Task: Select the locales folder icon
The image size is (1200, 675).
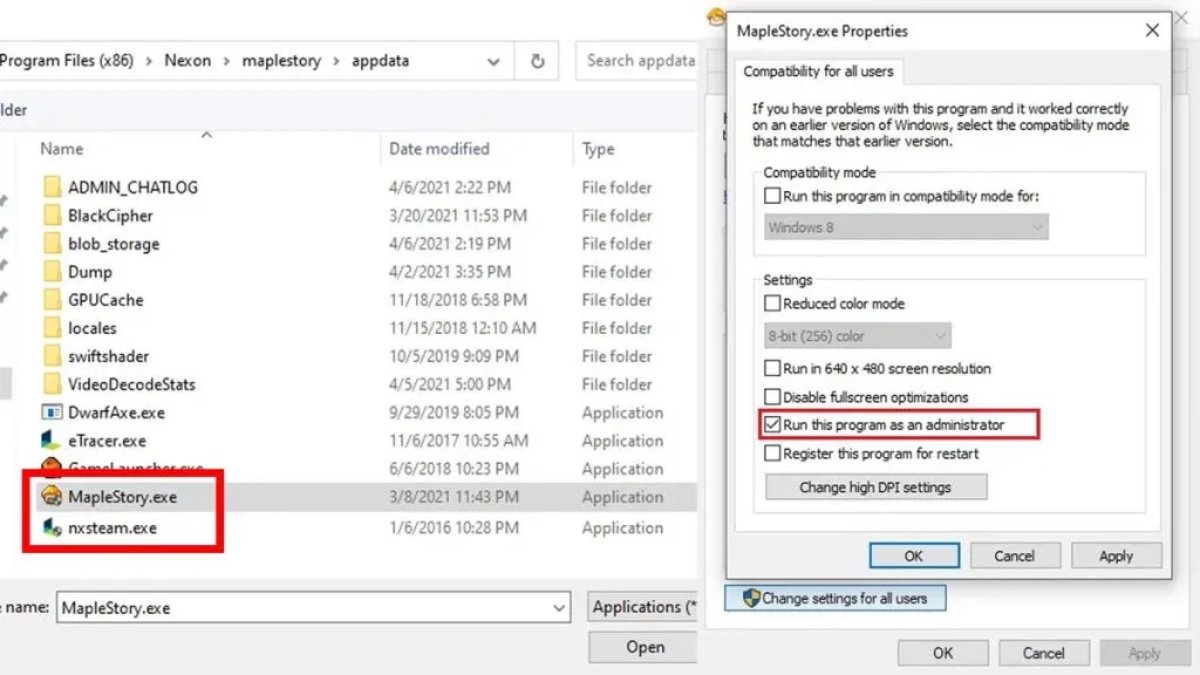Action: (x=53, y=327)
